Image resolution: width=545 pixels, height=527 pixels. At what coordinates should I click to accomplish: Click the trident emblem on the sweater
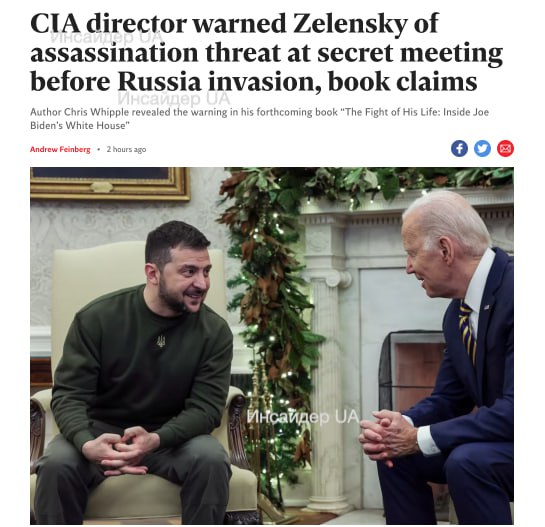[x=161, y=341]
